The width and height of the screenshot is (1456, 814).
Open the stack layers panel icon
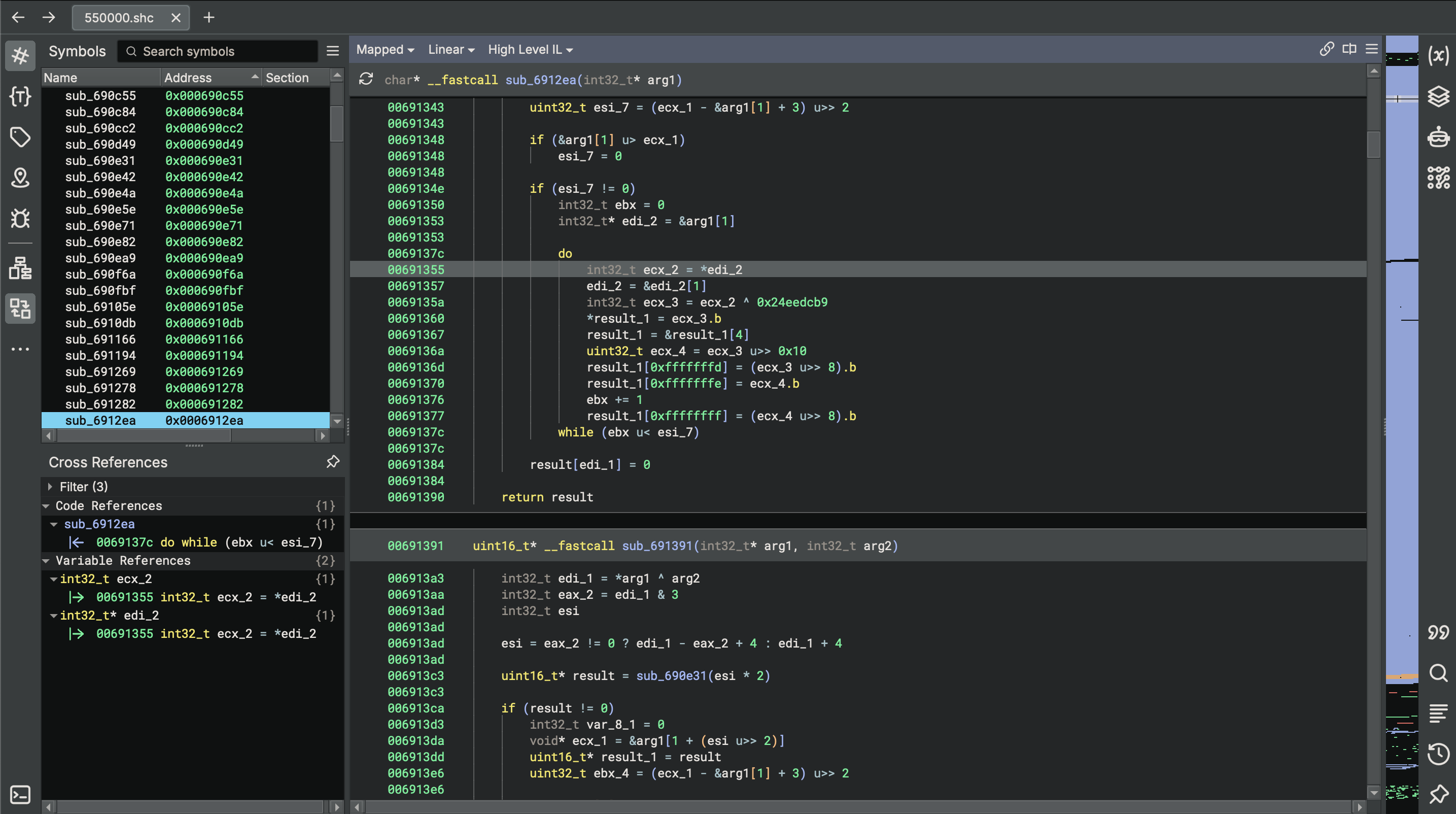coord(1438,96)
